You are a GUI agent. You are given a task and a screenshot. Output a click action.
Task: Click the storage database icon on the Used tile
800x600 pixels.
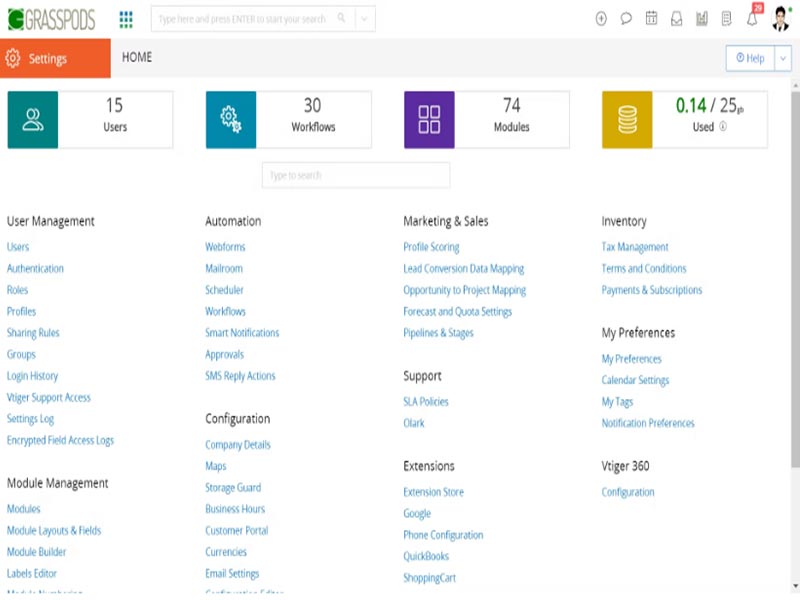(x=625, y=118)
